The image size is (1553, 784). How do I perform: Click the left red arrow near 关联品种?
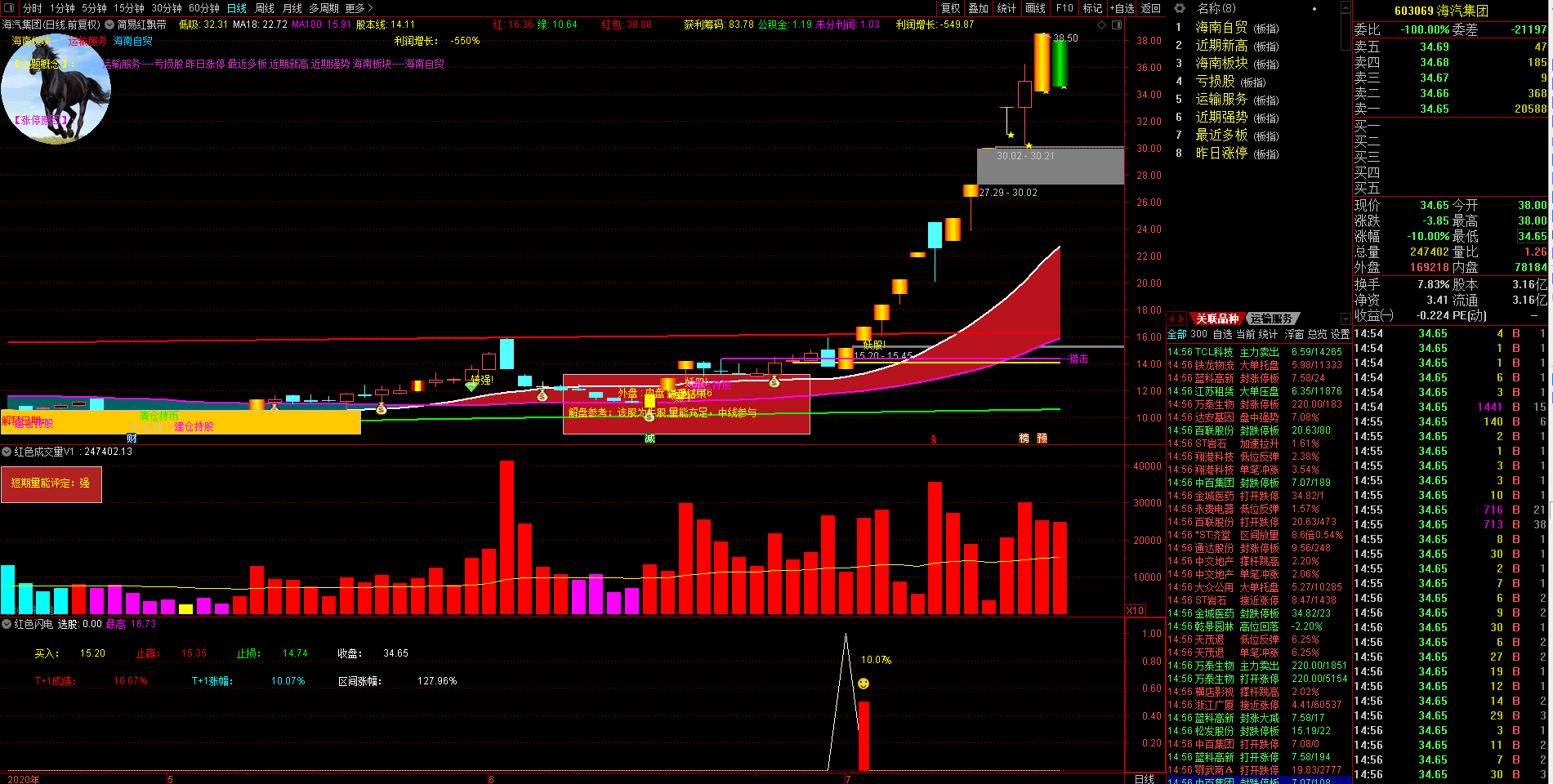point(1172,318)
